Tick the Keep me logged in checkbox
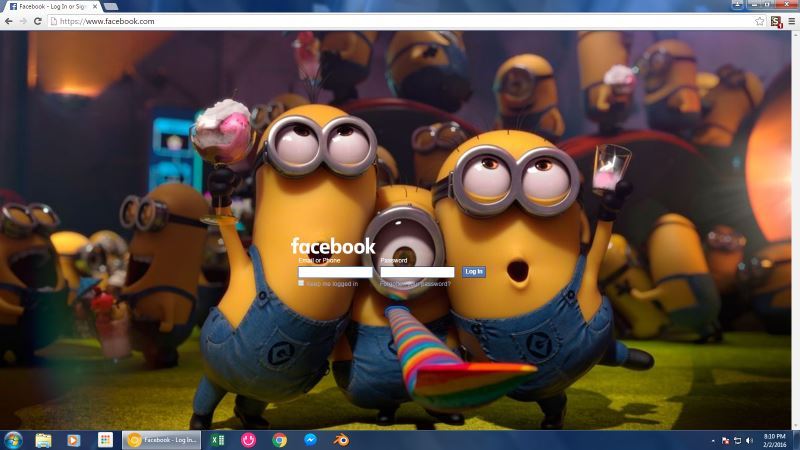800x450 pixels. pos(301,283)
